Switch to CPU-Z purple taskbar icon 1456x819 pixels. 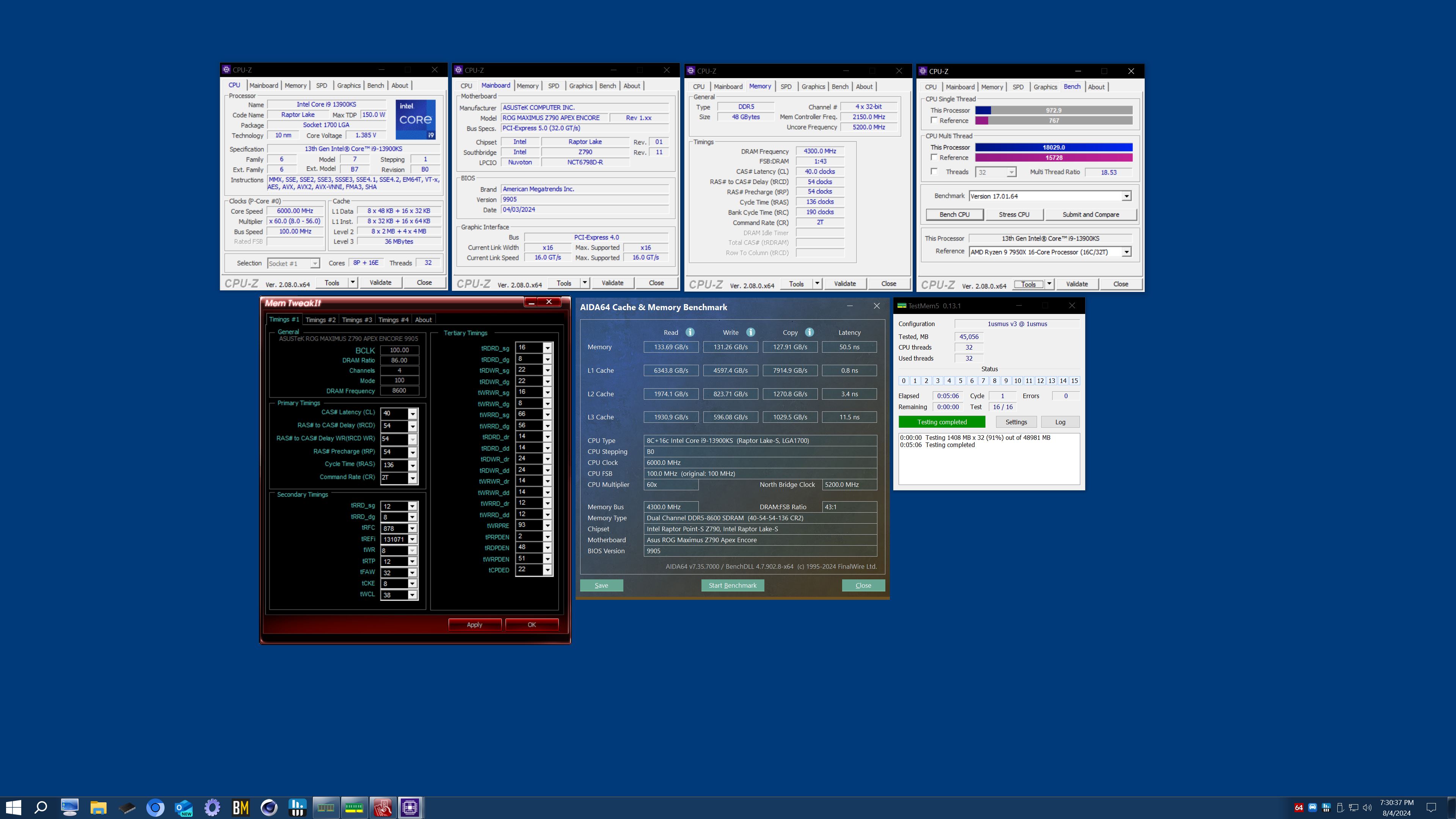point(411,807)
